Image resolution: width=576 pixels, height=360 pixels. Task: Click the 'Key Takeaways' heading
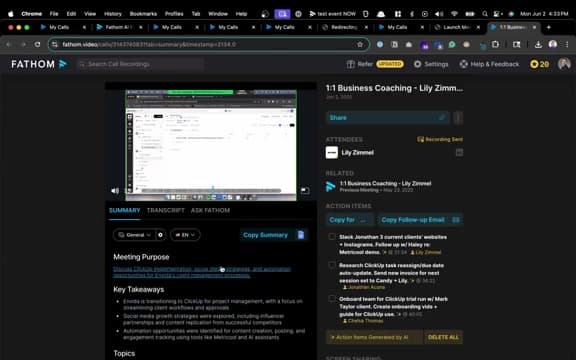coord(138,289)
